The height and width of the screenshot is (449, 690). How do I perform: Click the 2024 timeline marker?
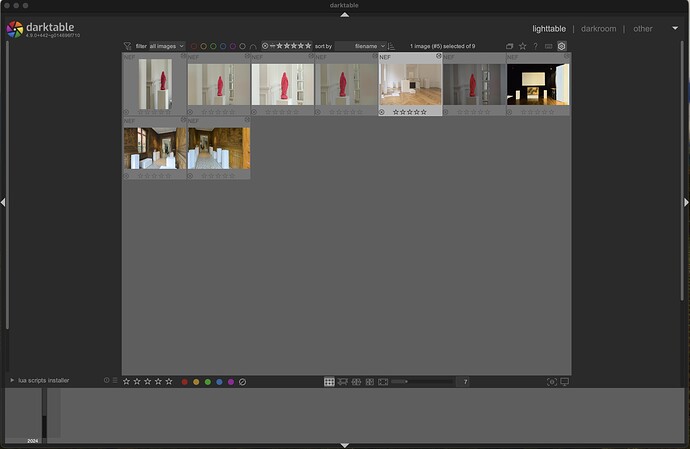[x=33, y=441]
